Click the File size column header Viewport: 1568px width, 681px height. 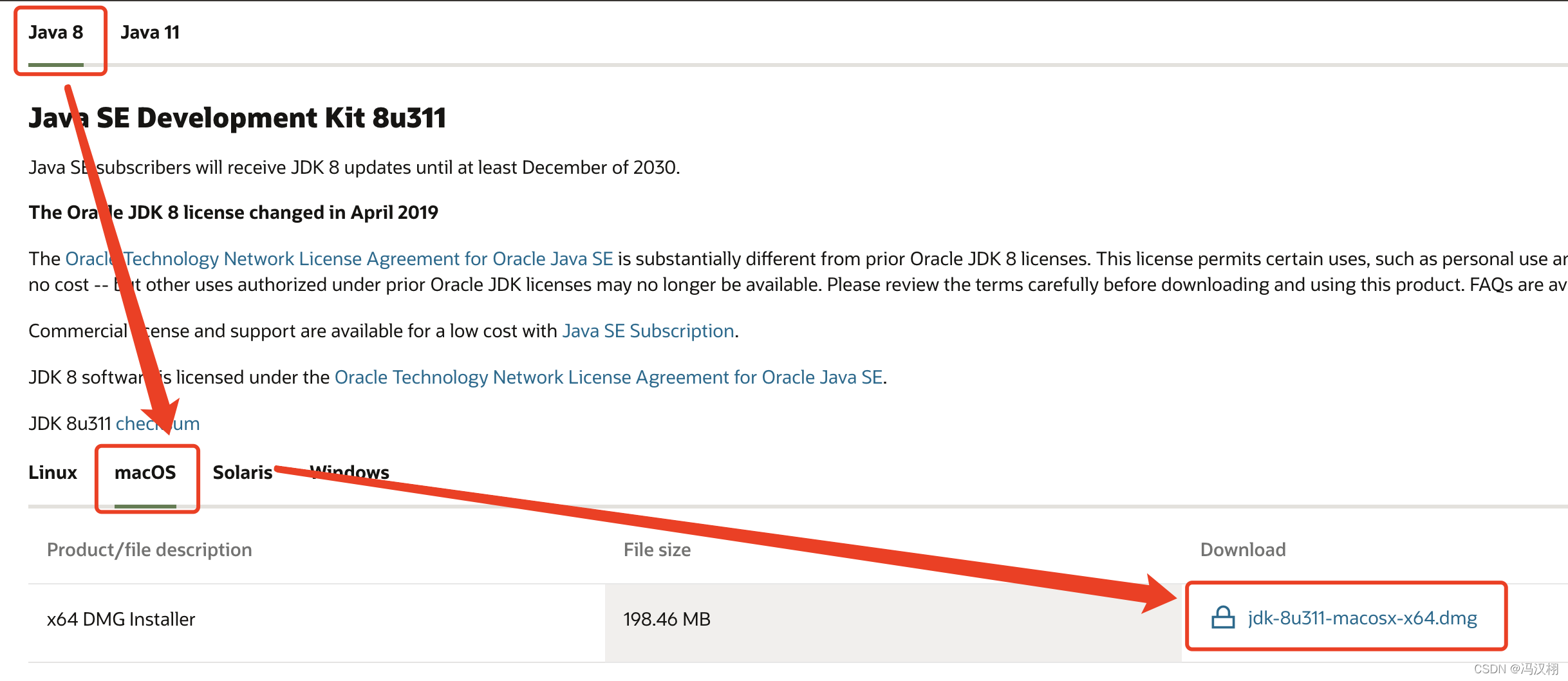pos(657,550)
